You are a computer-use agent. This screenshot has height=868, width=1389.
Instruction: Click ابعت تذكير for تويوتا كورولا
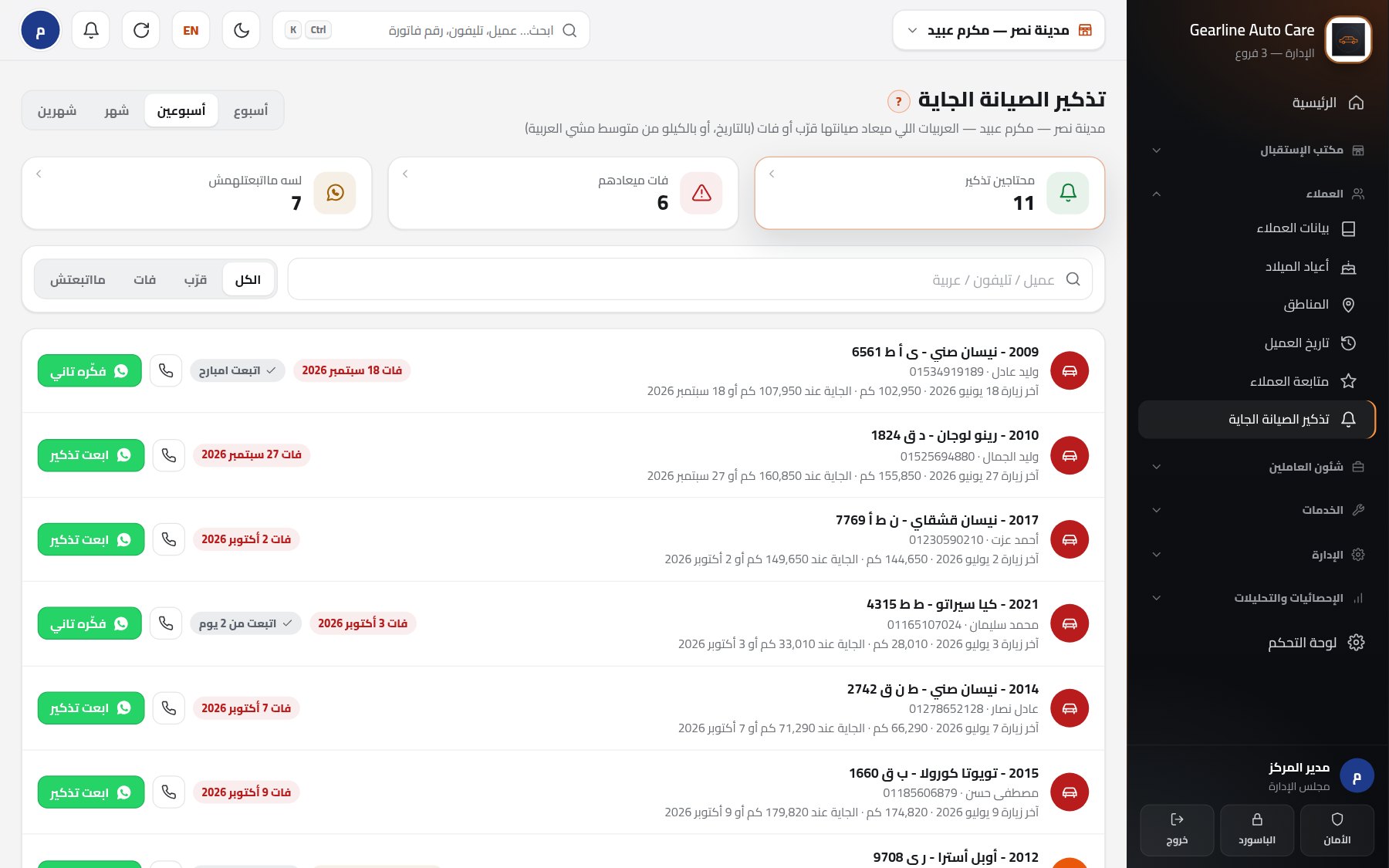[91, 792]
